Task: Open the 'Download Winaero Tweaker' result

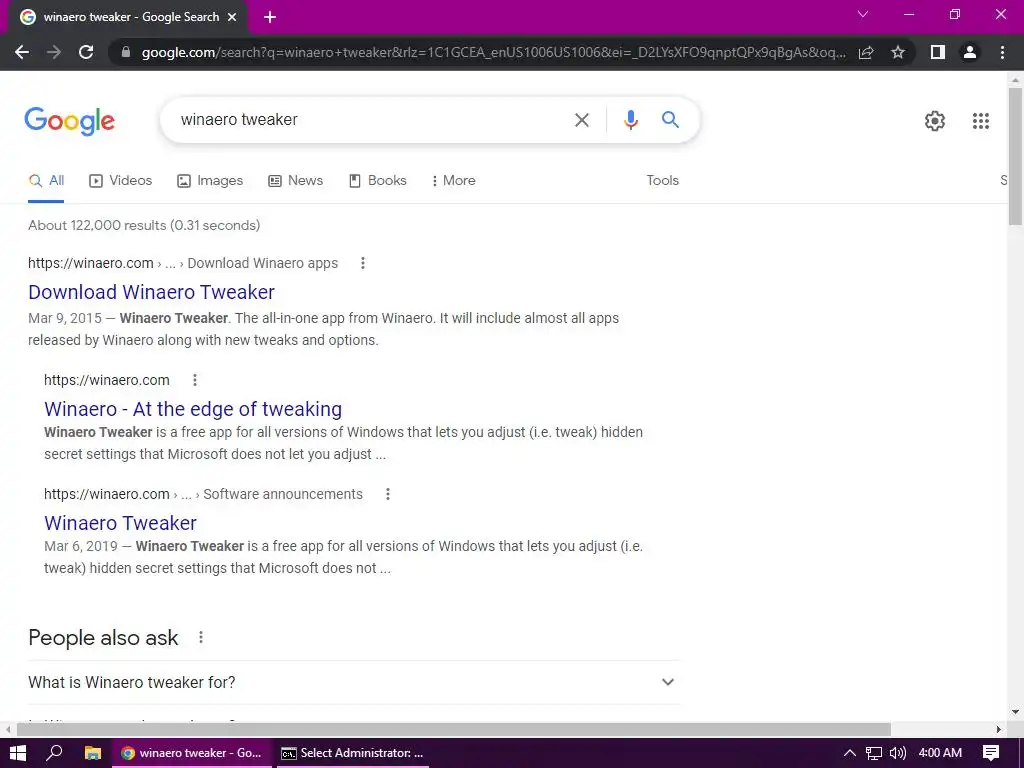Action: coord(152,292)
